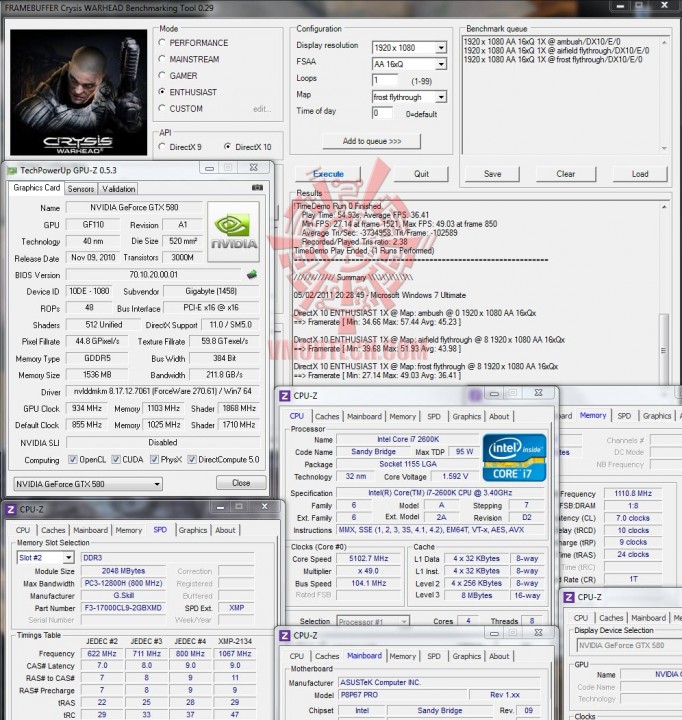Select the frost flythrough queue entry
Screen dimensions: 682x720
pos(553,59)
